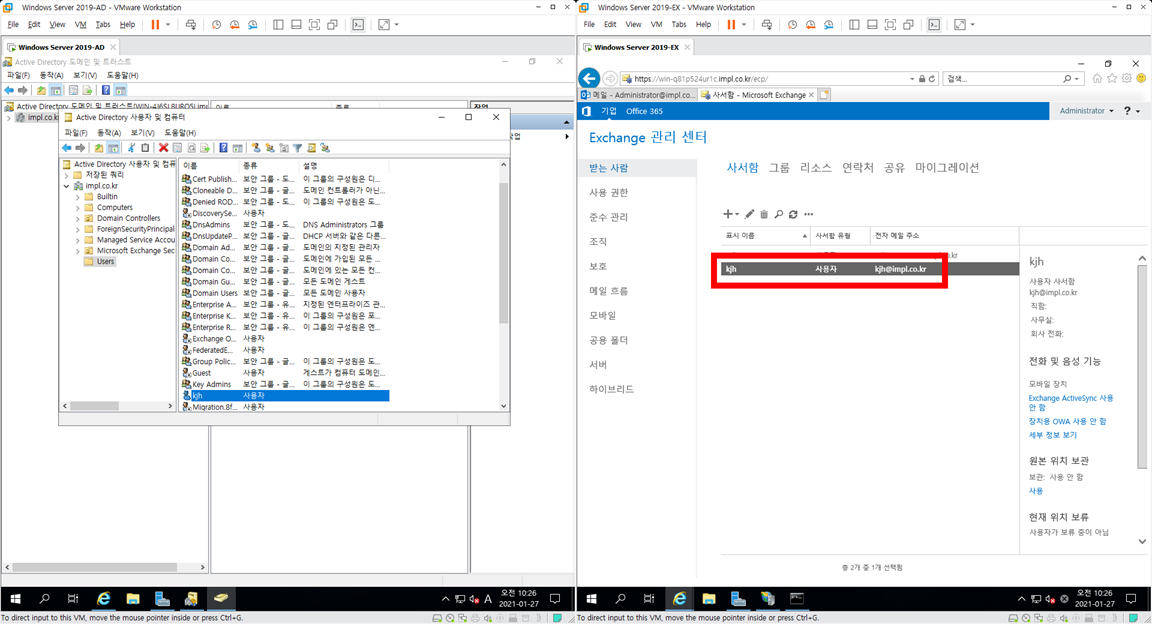
Task: Click the IE favorites star icon
Action: pos(1112,78)
